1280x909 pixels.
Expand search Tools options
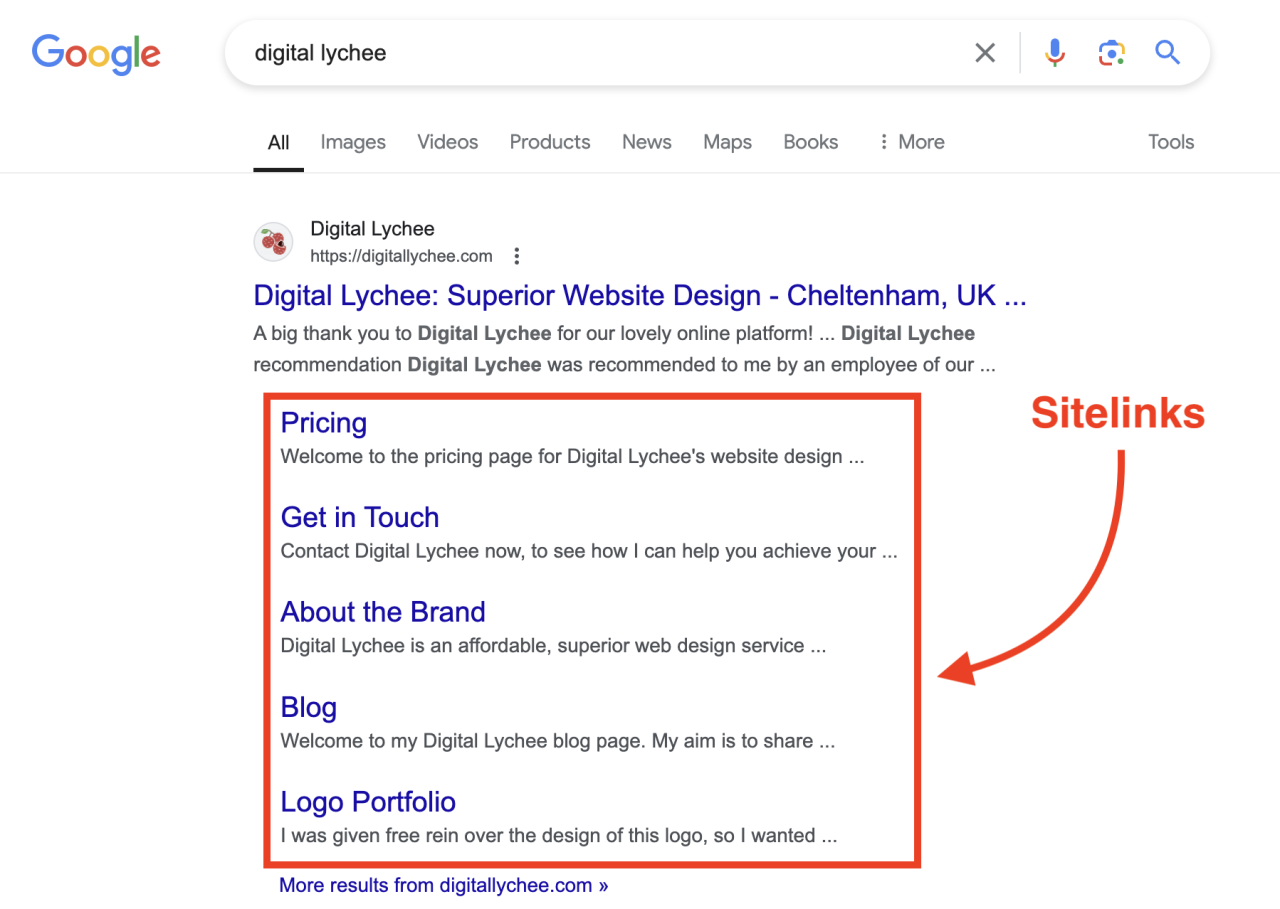click(1170, 141)
